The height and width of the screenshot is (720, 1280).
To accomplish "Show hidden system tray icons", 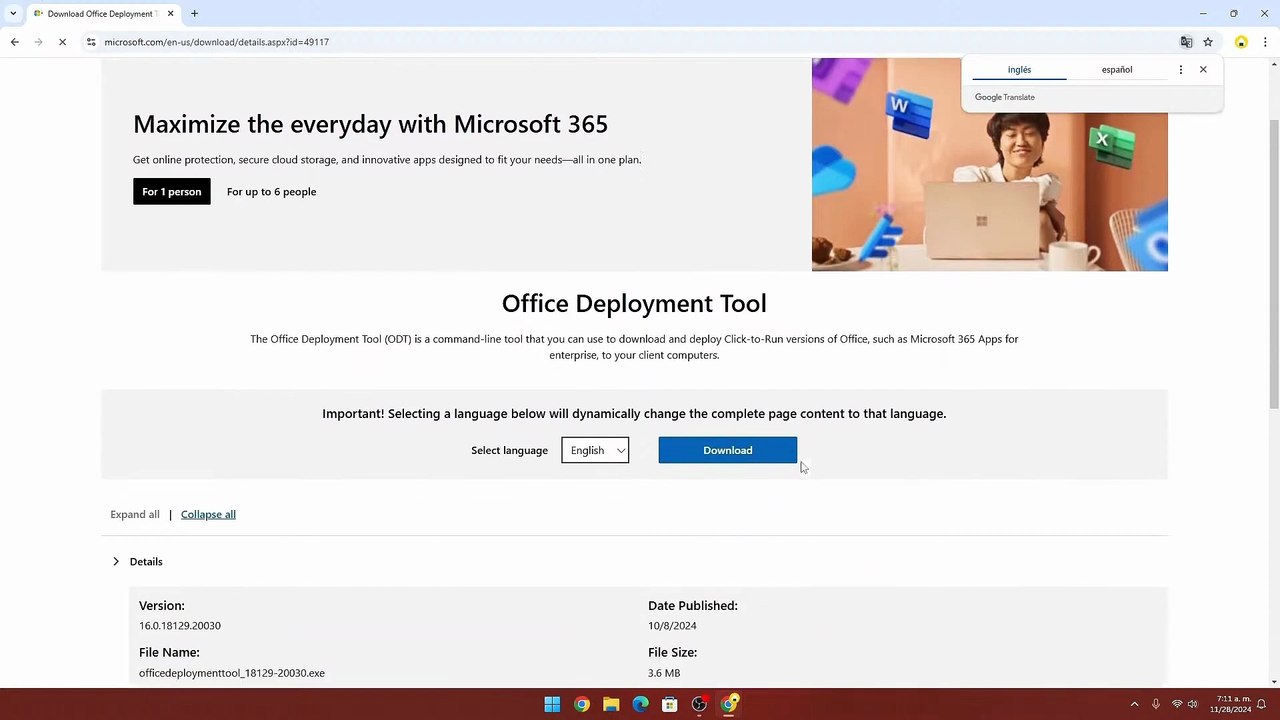I will pos(1134,705).
